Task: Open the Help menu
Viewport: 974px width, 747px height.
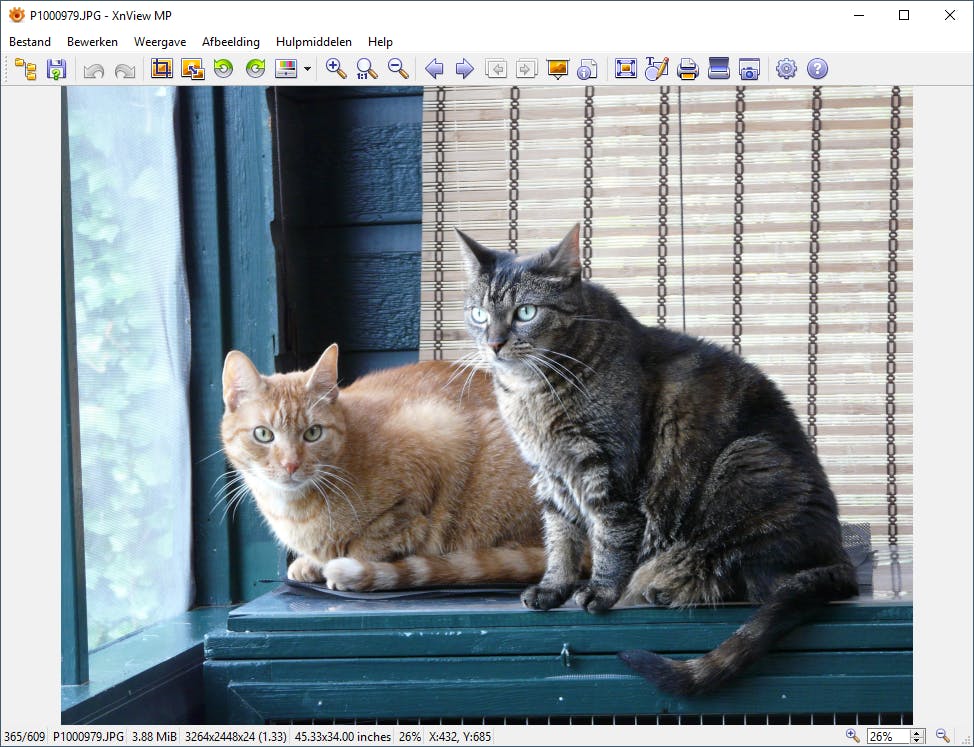Action: tap(380, 42)
